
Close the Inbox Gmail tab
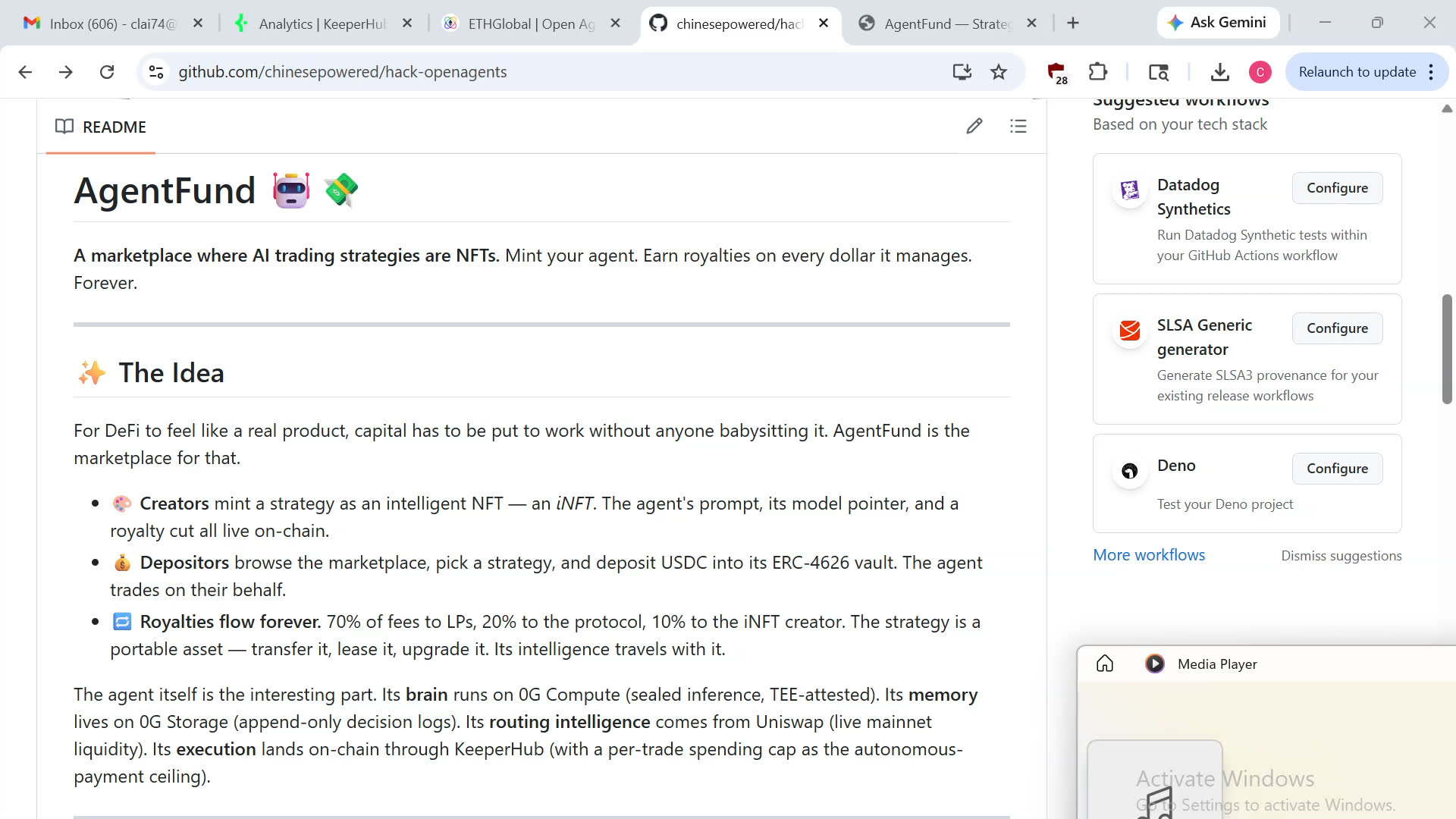(x=198, y=24)
